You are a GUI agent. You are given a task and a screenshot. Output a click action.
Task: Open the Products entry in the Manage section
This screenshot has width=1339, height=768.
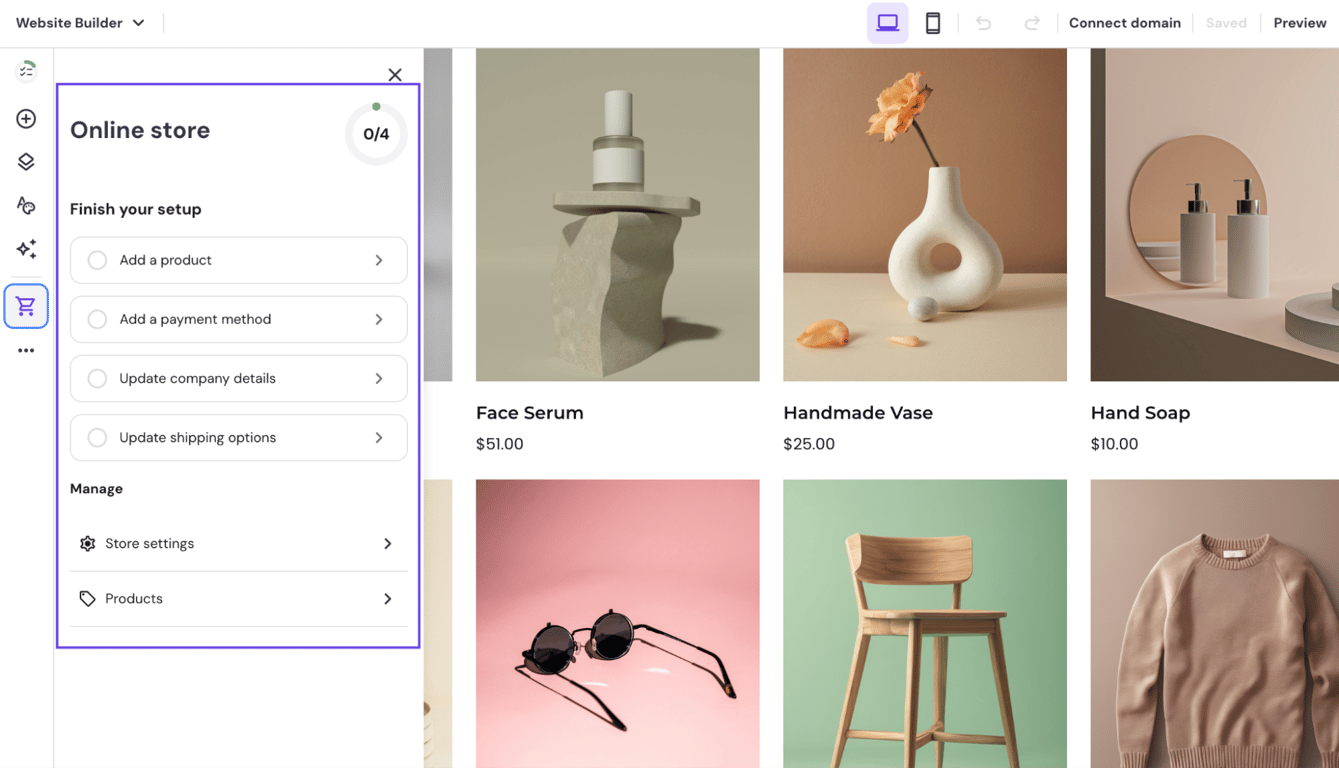[x=238, y=598]
